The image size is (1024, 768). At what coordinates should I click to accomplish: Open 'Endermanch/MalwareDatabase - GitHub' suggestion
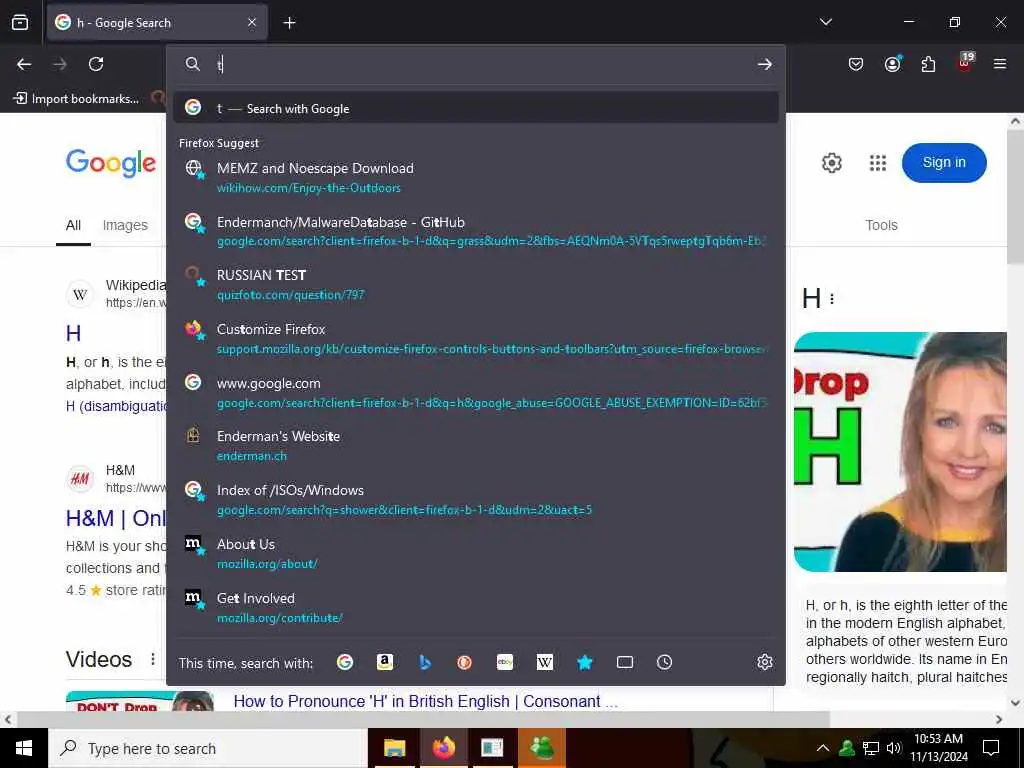point(476,231)
